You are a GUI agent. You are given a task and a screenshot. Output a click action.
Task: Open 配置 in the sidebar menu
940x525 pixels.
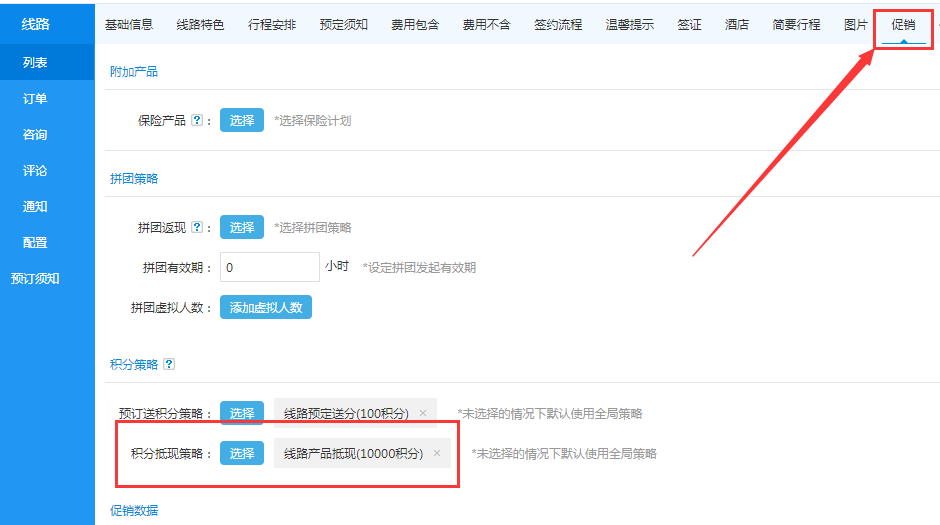tap(35, 243)
